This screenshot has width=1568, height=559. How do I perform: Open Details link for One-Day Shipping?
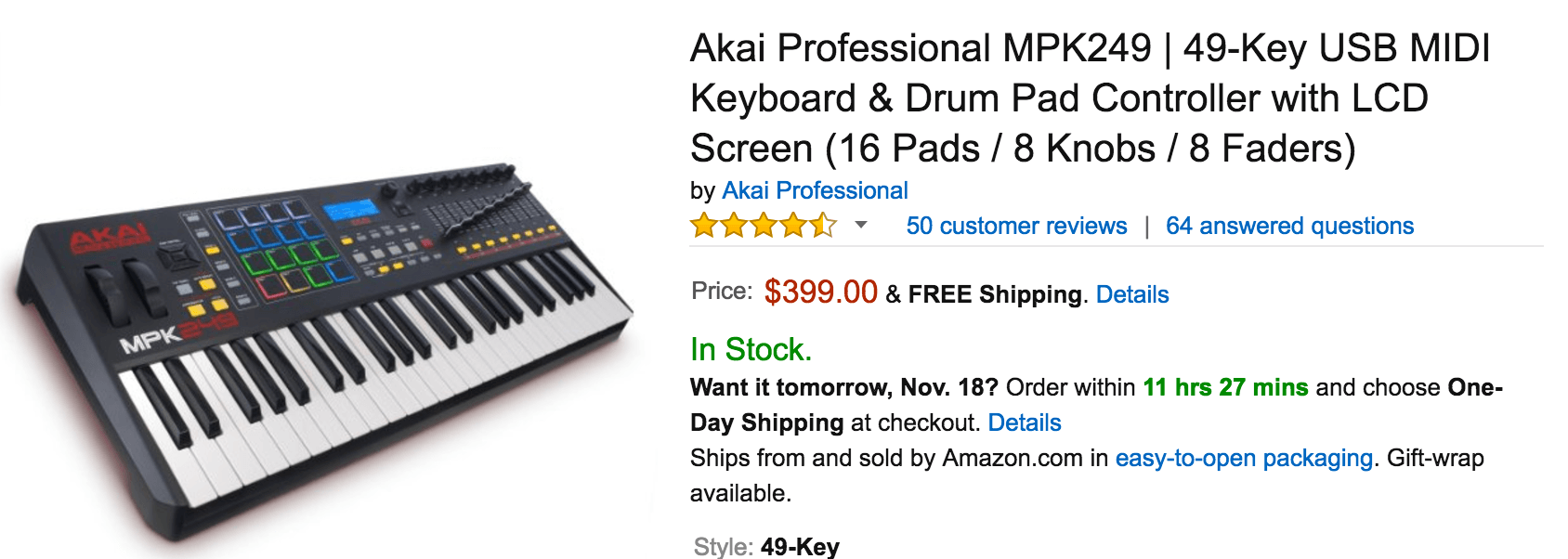coord(1024,422)
